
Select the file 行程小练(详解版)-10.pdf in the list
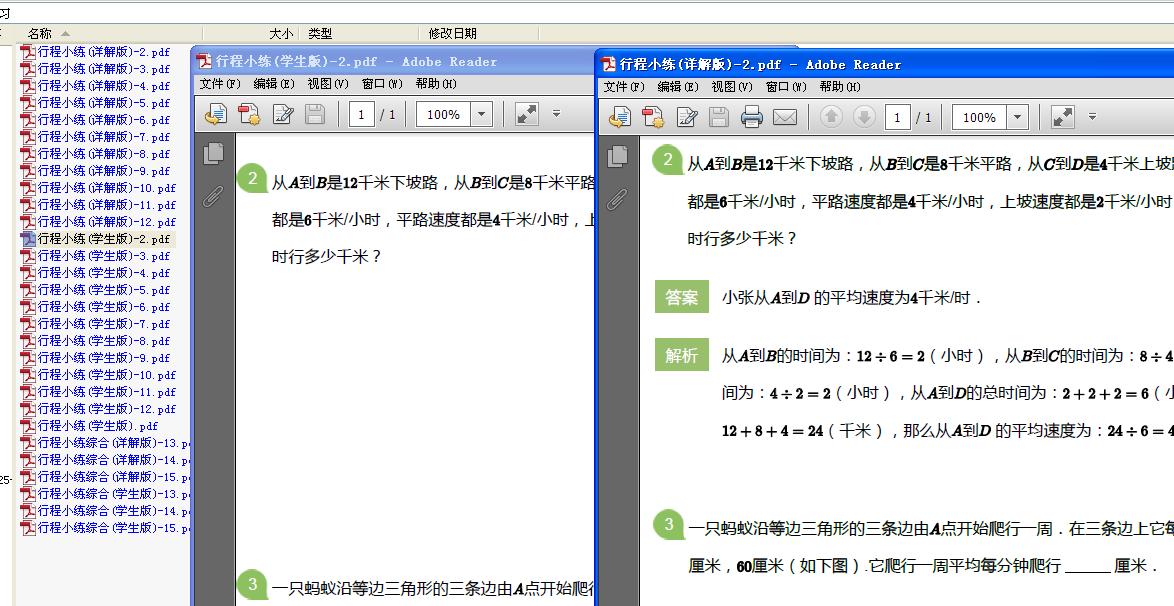point(106,188)
